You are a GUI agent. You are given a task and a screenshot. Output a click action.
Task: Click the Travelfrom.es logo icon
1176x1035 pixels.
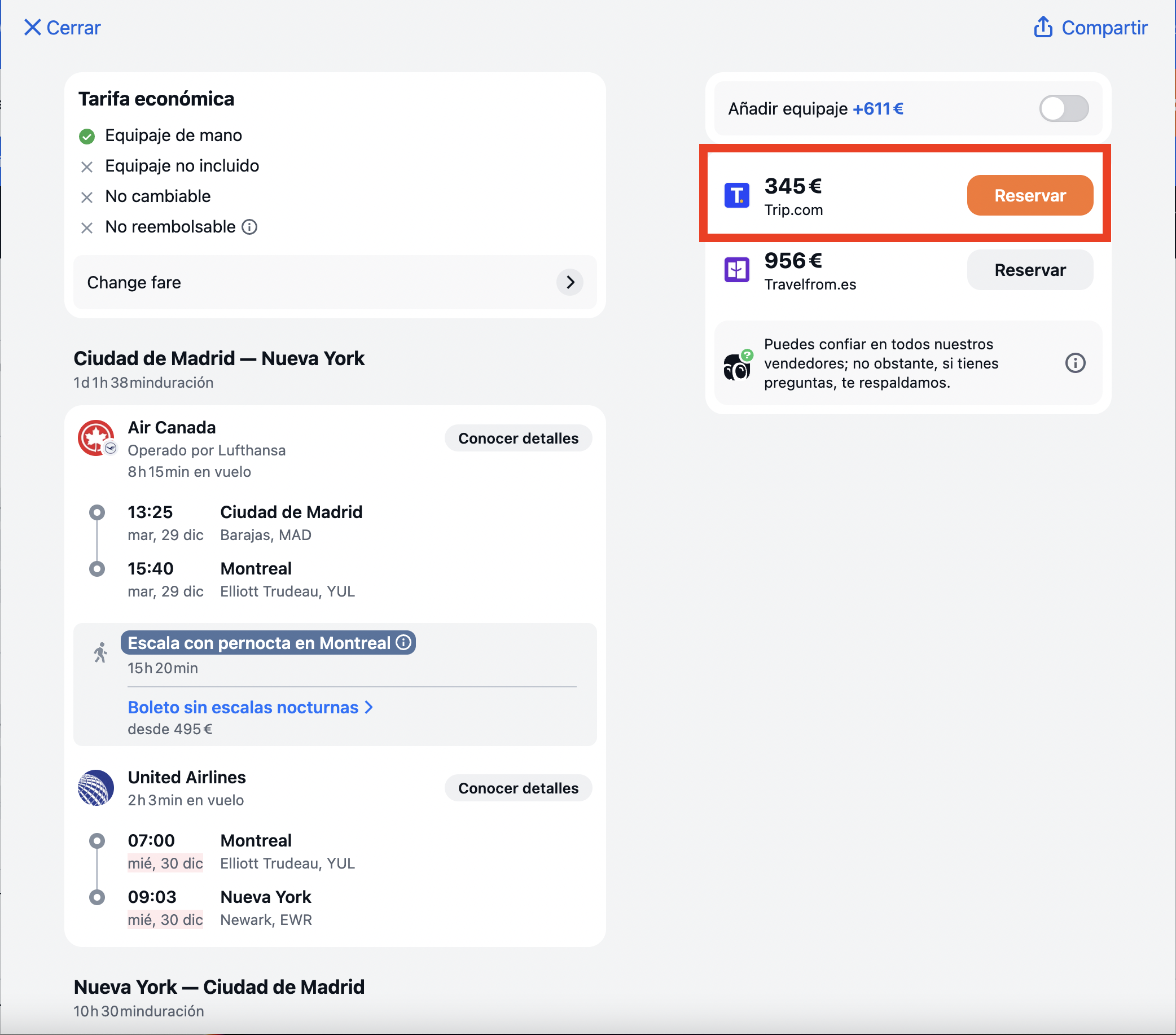736,270
